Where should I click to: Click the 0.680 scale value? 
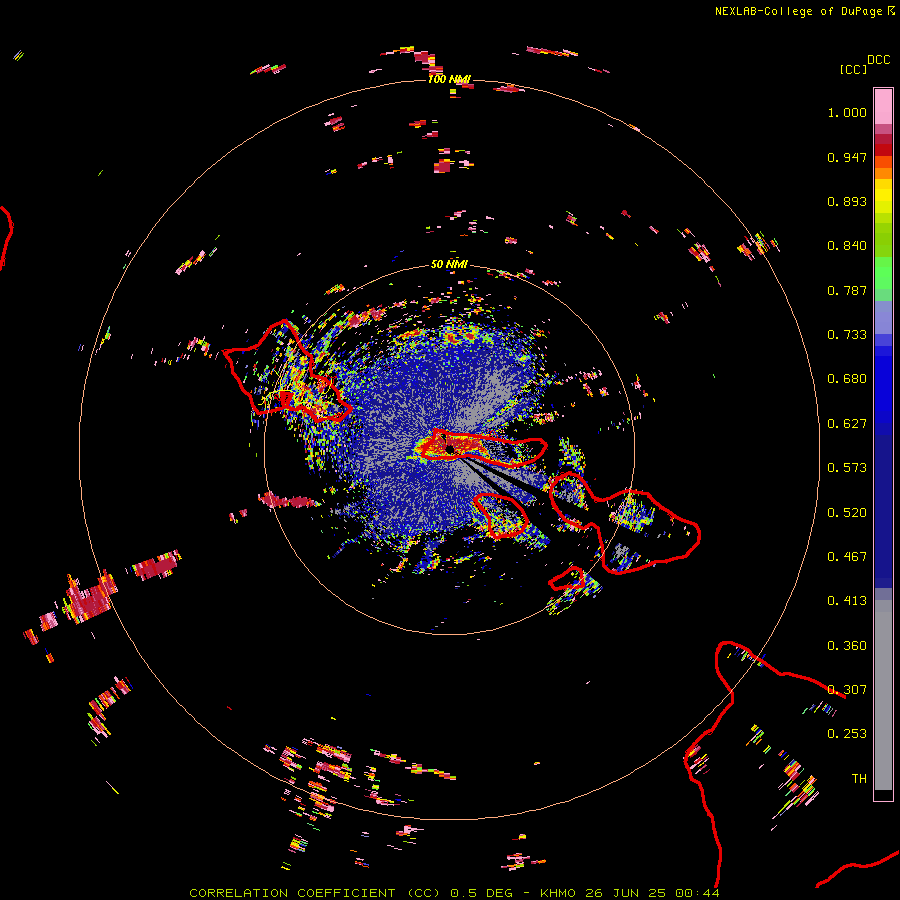[x=847, y=379]
